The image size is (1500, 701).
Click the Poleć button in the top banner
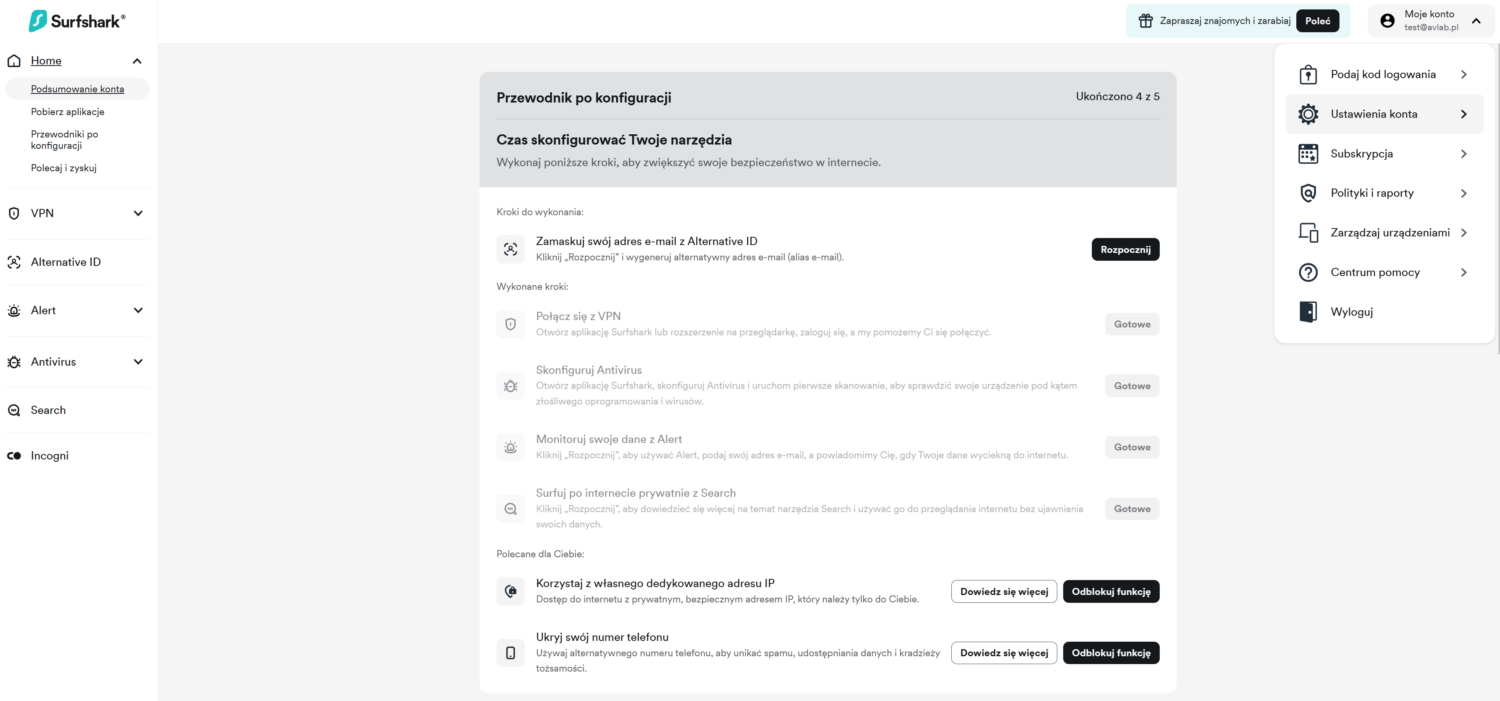(x=1319, y=20)
